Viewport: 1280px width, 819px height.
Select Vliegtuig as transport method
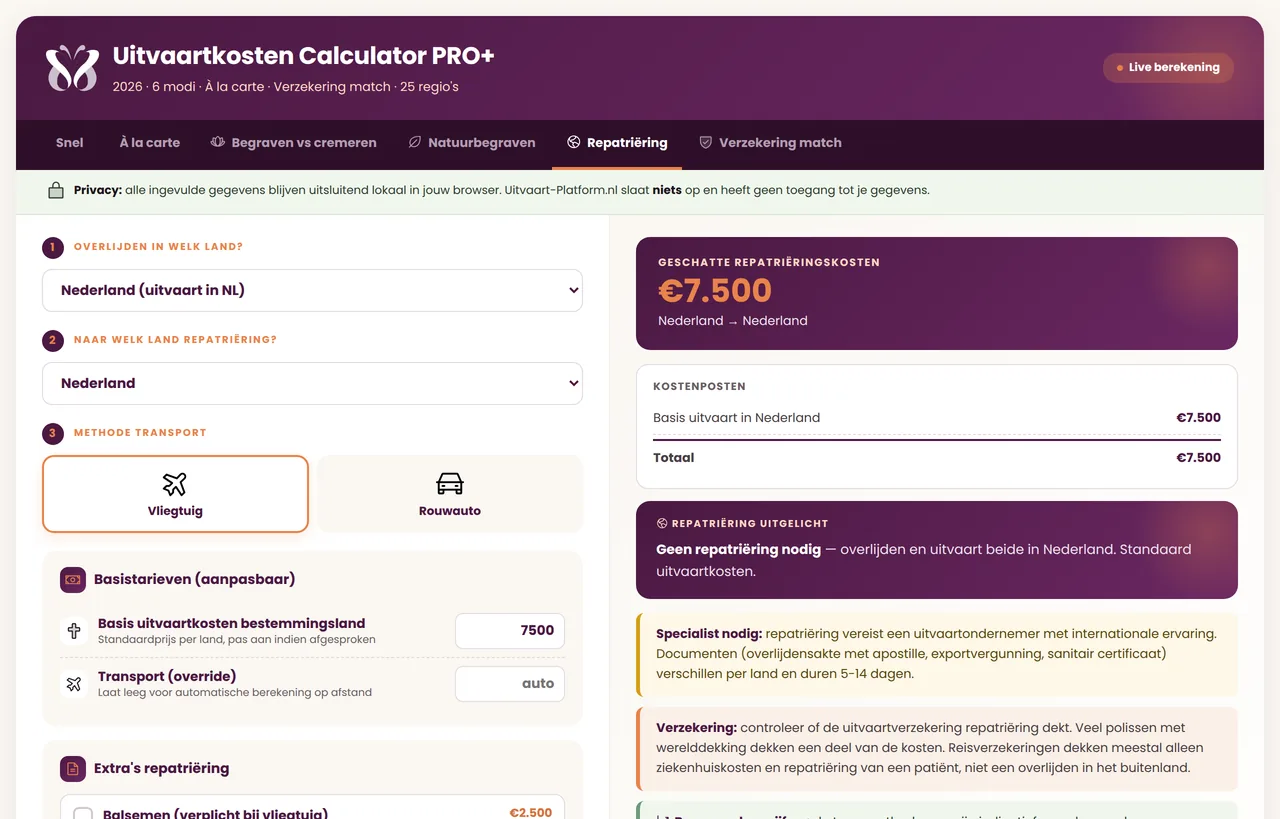(x=175, y=494)
